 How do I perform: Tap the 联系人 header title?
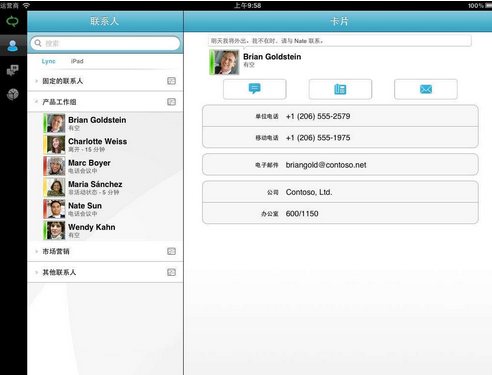(x=104, y=21)
